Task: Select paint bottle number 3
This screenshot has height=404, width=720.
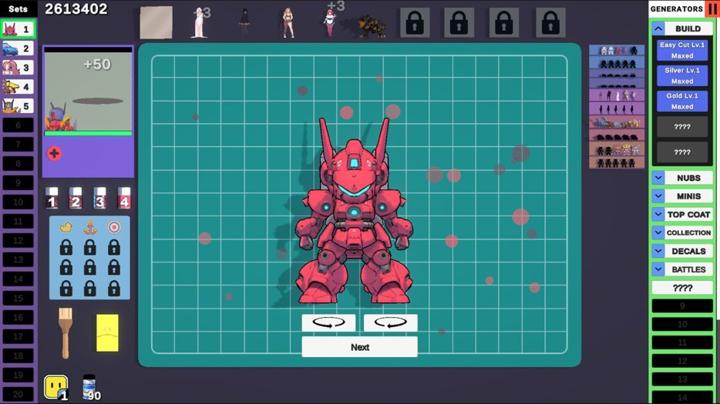Action: (x=100, y=198)
